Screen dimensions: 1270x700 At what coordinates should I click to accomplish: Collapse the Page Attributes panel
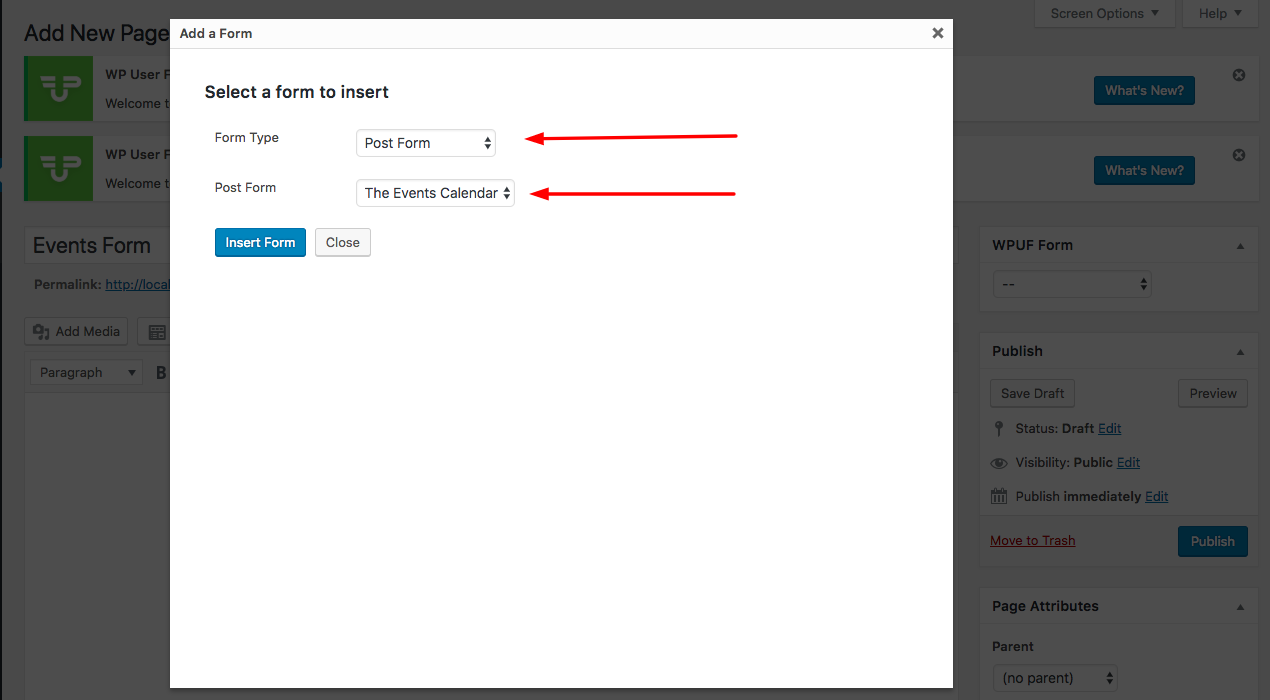(1240, 606)
